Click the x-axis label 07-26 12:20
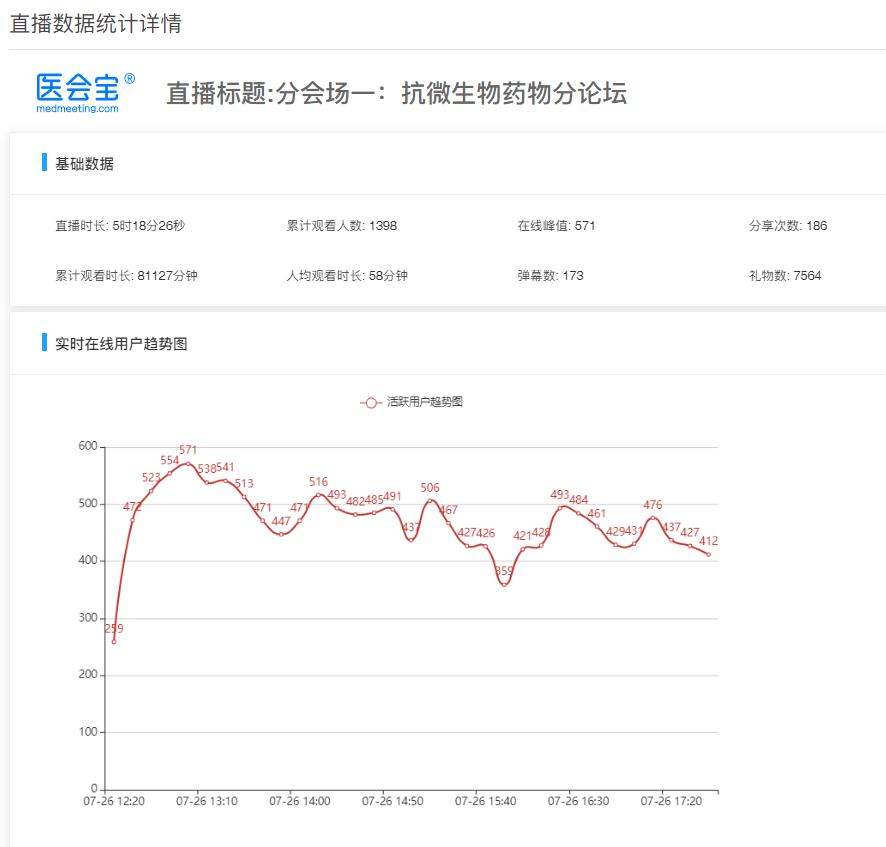 [114, 801]
